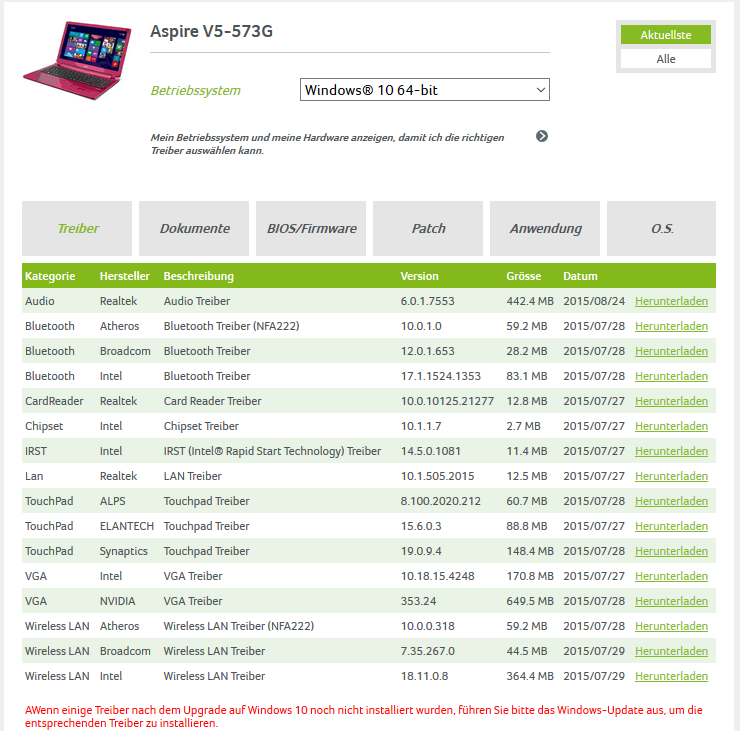The height and width of the screenshot is (731, 740).
Task: Click the Betriebssystem label
Action: (195, 90)
